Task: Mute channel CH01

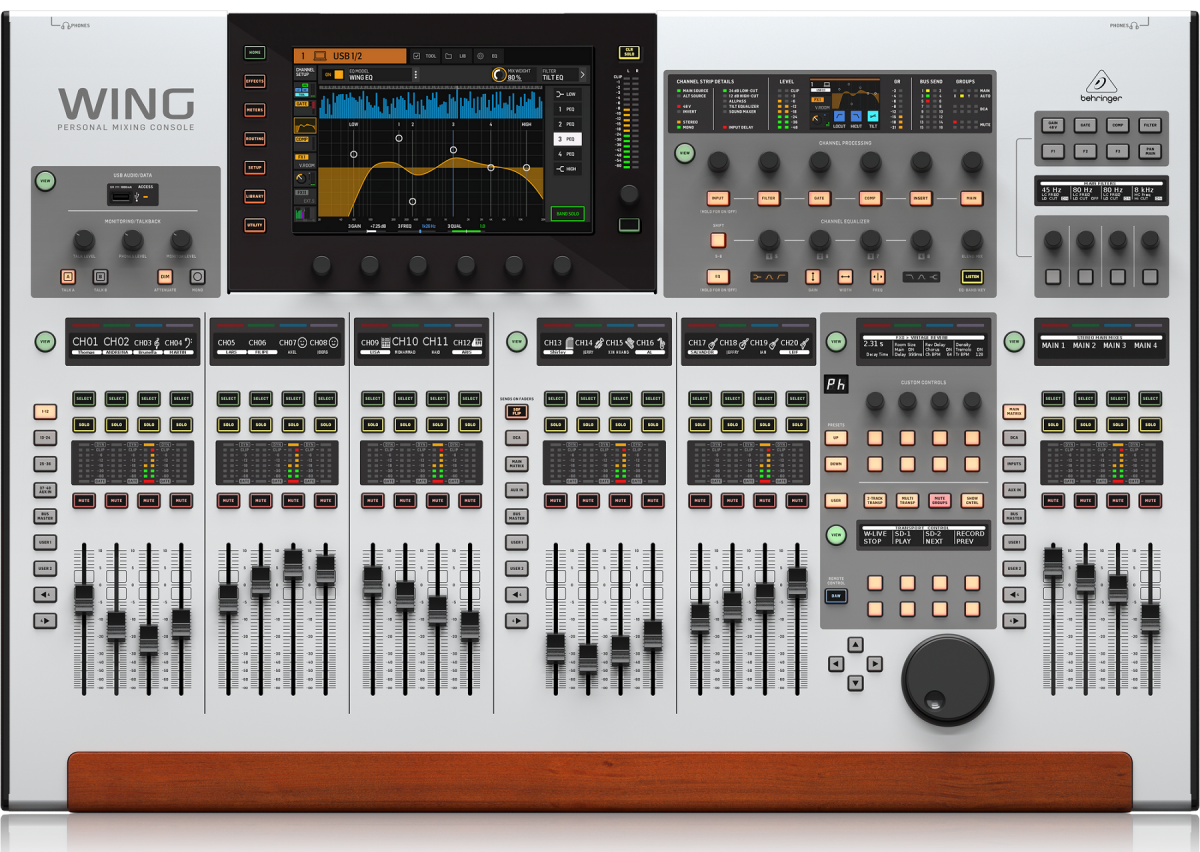Action: 83,501
